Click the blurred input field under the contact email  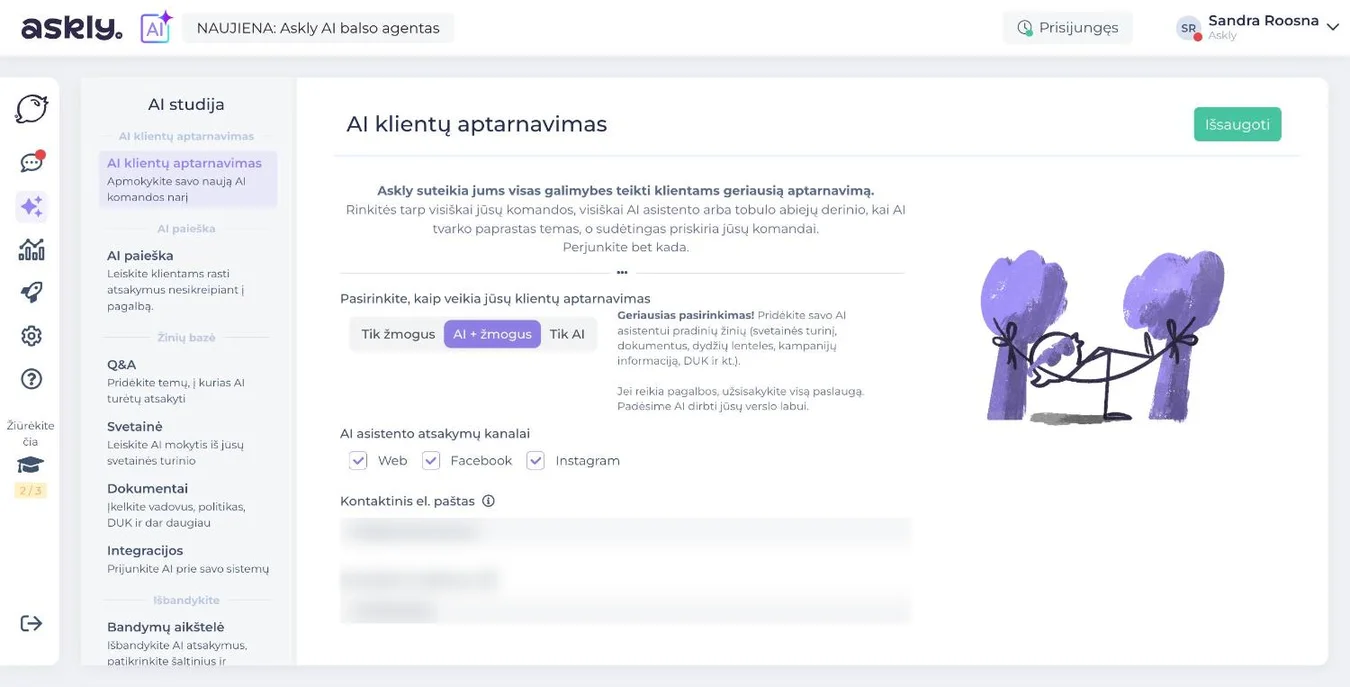pos(625,608)
